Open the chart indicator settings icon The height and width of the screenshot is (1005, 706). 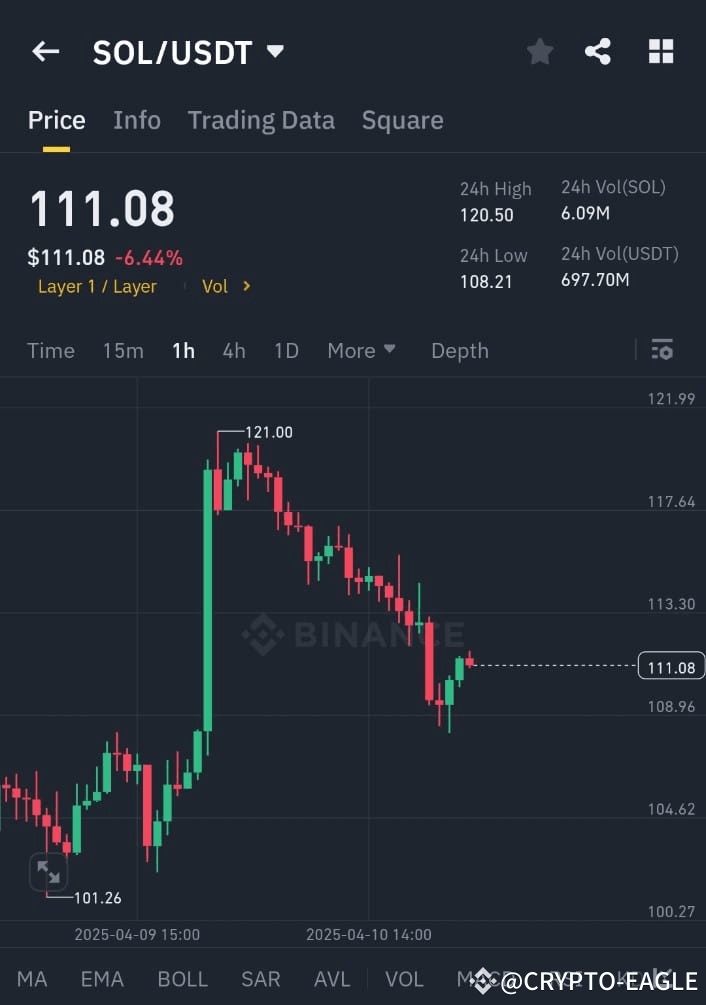(x=662, y=350)
